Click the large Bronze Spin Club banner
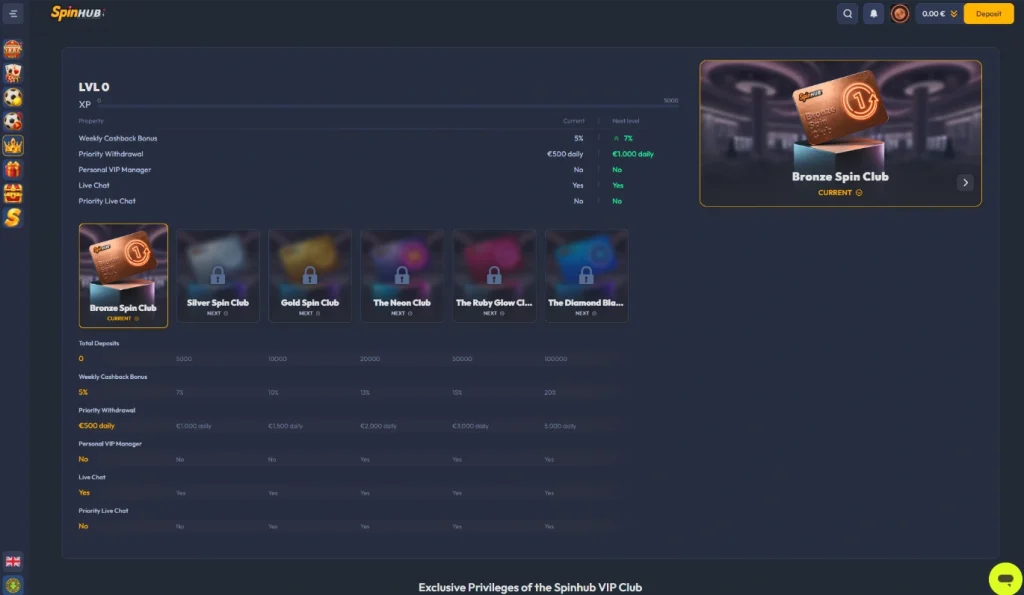 840,133
